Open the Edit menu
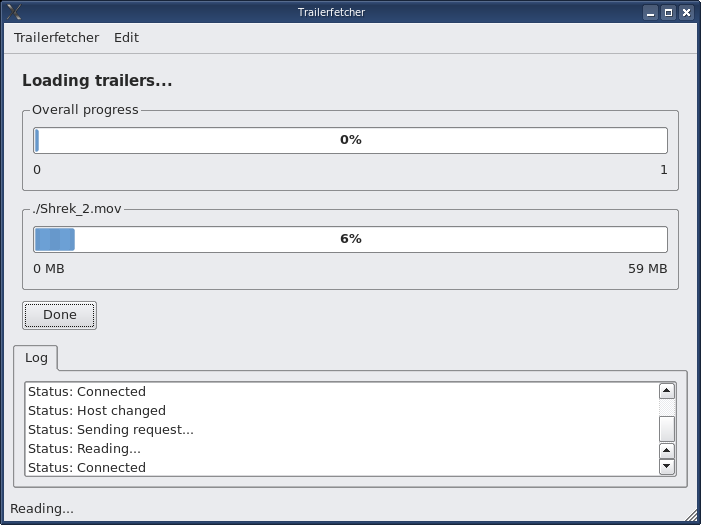 pos(126,38)
